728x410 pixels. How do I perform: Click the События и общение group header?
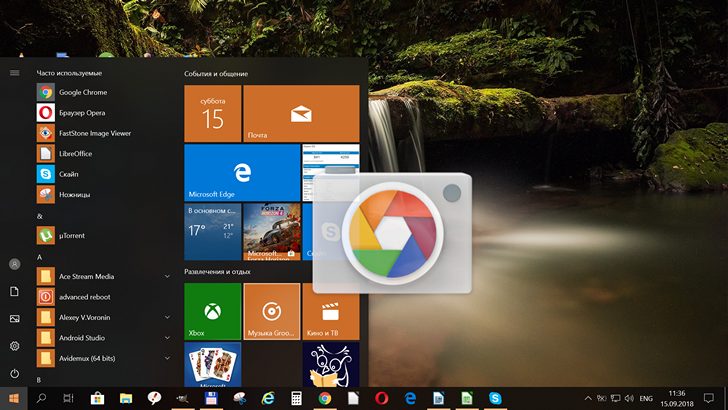(x=216, y=73)
